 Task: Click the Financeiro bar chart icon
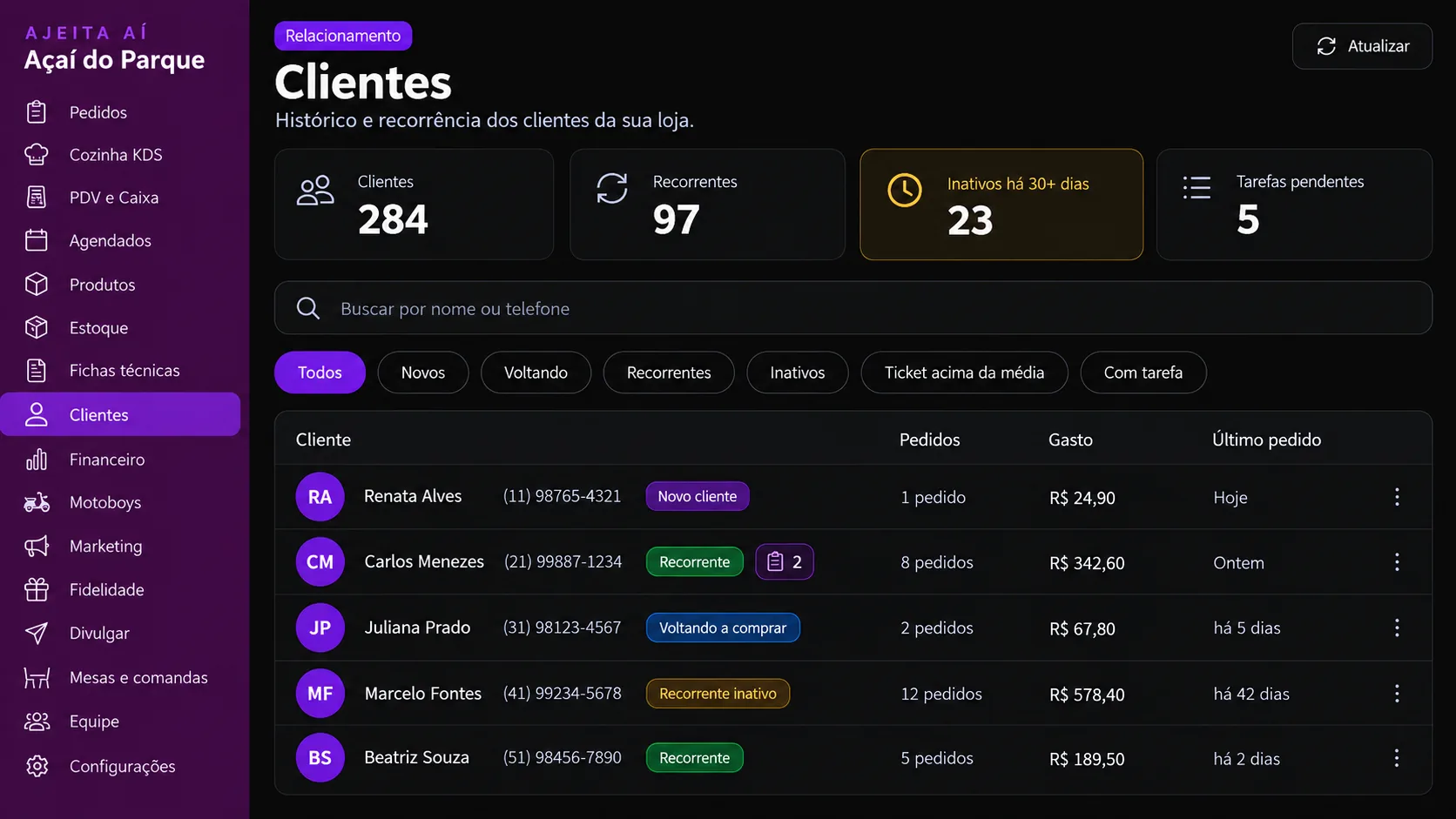click(37, 460)
